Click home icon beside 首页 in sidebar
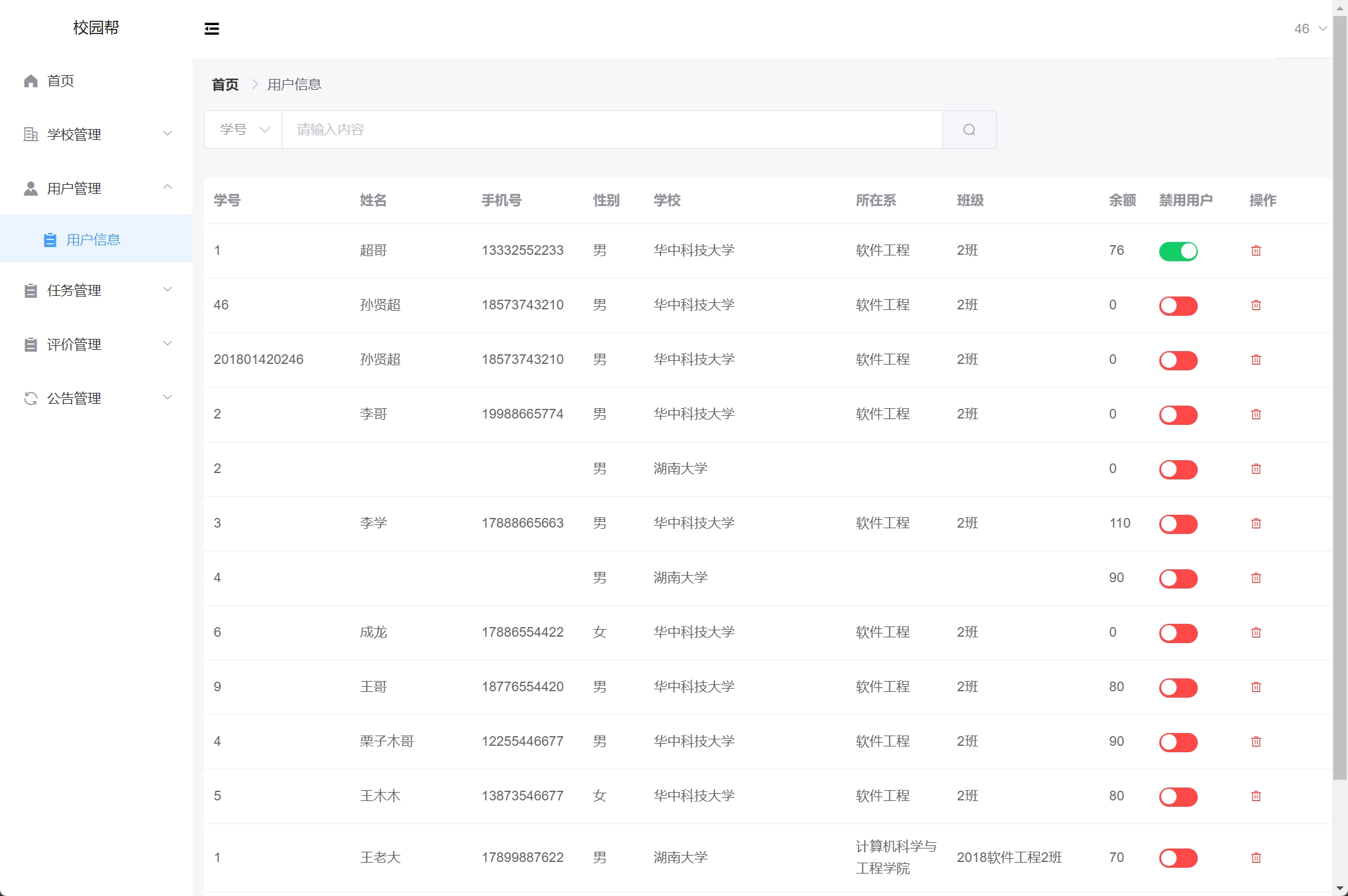This screenshot has height=896, width=1348. 31,81
